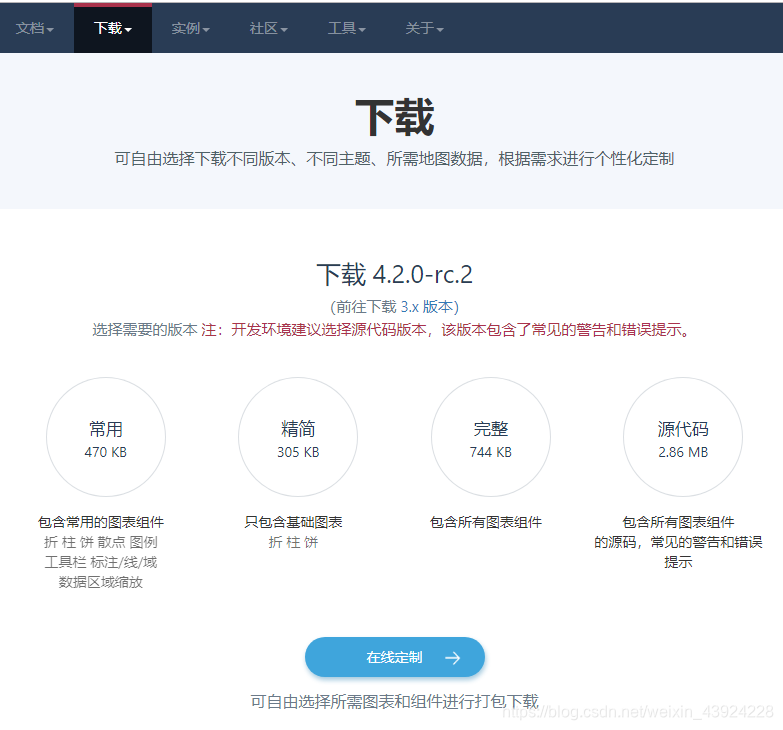Open the 下载 dropdown in navbar
The height and width of the screenshot is (730, 783).
pyautogui.click(x=113, y=28)
